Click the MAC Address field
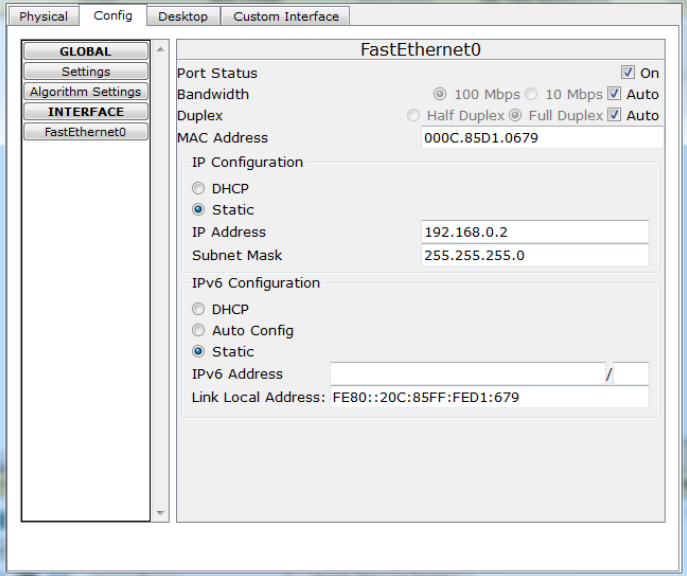Viewport: 687px width, 576px height. (542, 138)
